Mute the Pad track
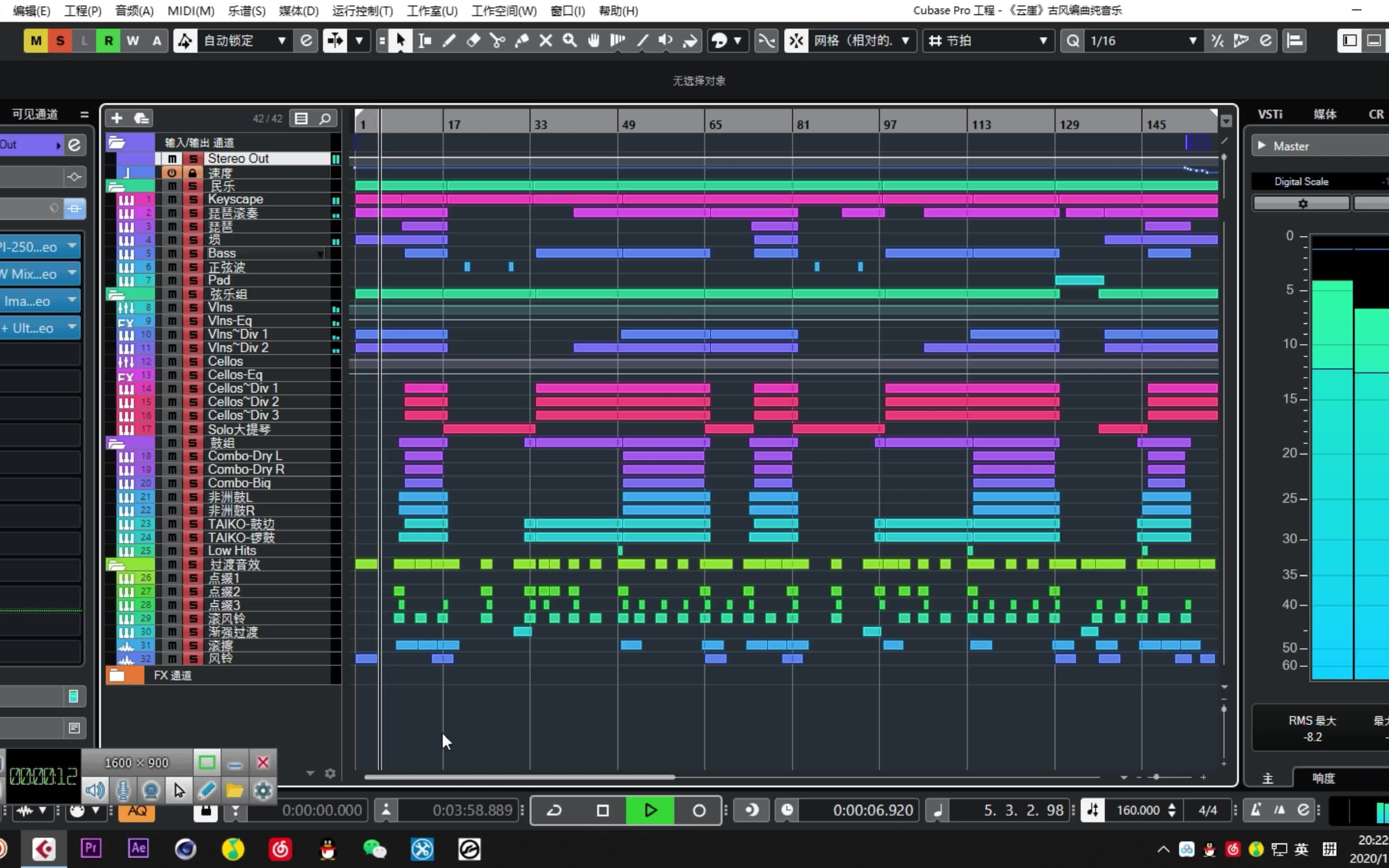Image resolution: width=1389 pixels, height=868 pixels. pos(172,281)
